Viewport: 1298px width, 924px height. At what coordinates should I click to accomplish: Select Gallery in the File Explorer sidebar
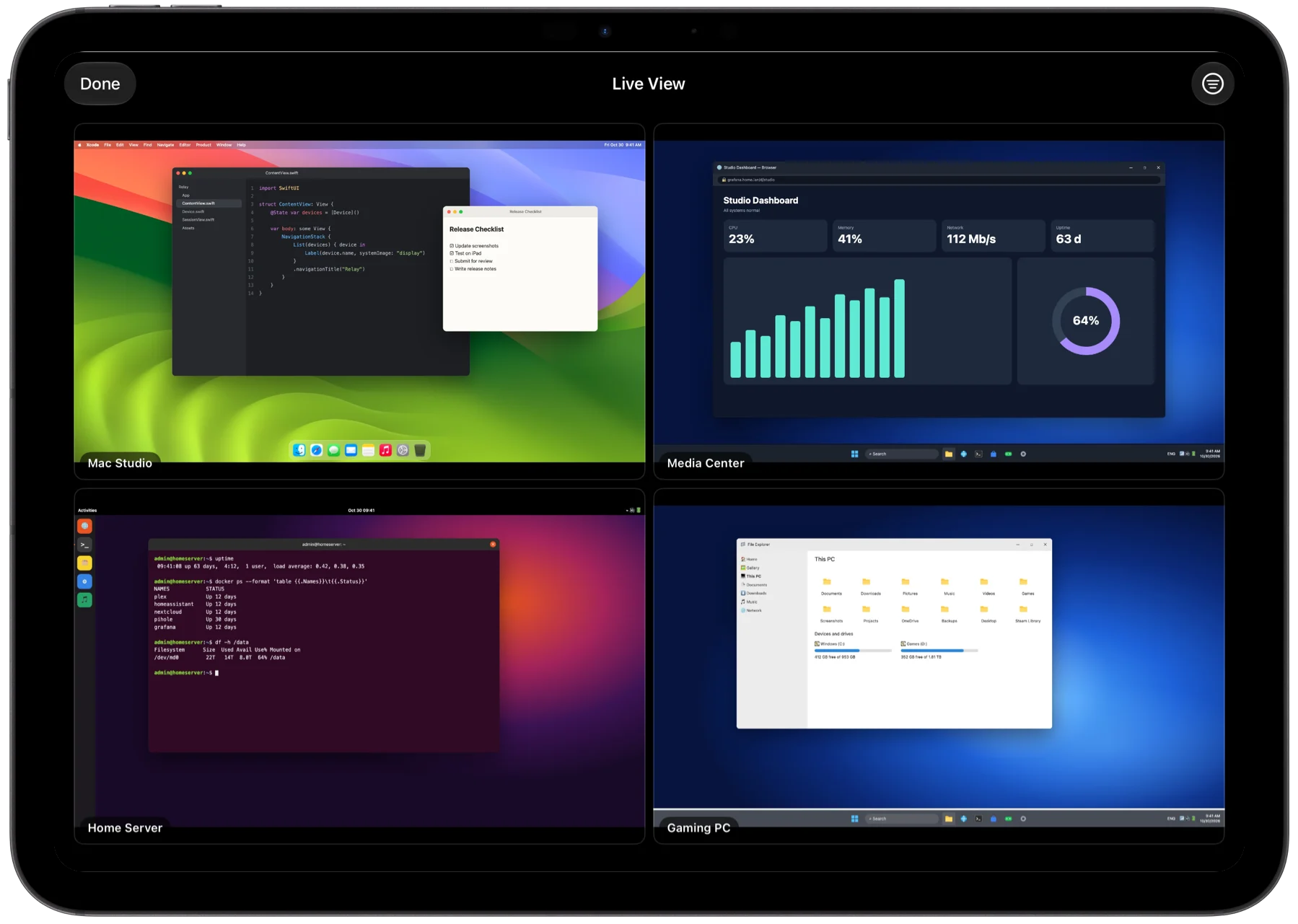[750, 568]
